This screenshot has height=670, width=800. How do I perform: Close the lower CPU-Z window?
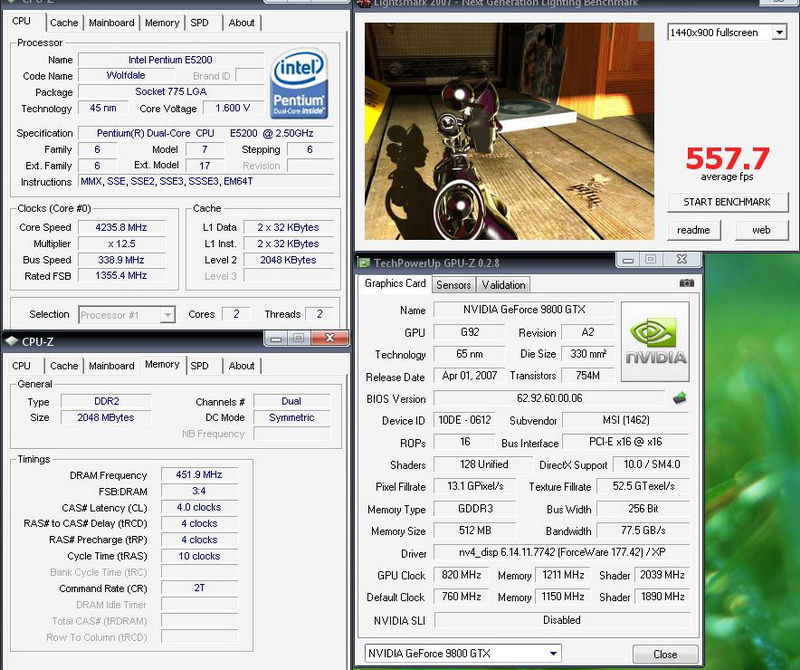330,338
